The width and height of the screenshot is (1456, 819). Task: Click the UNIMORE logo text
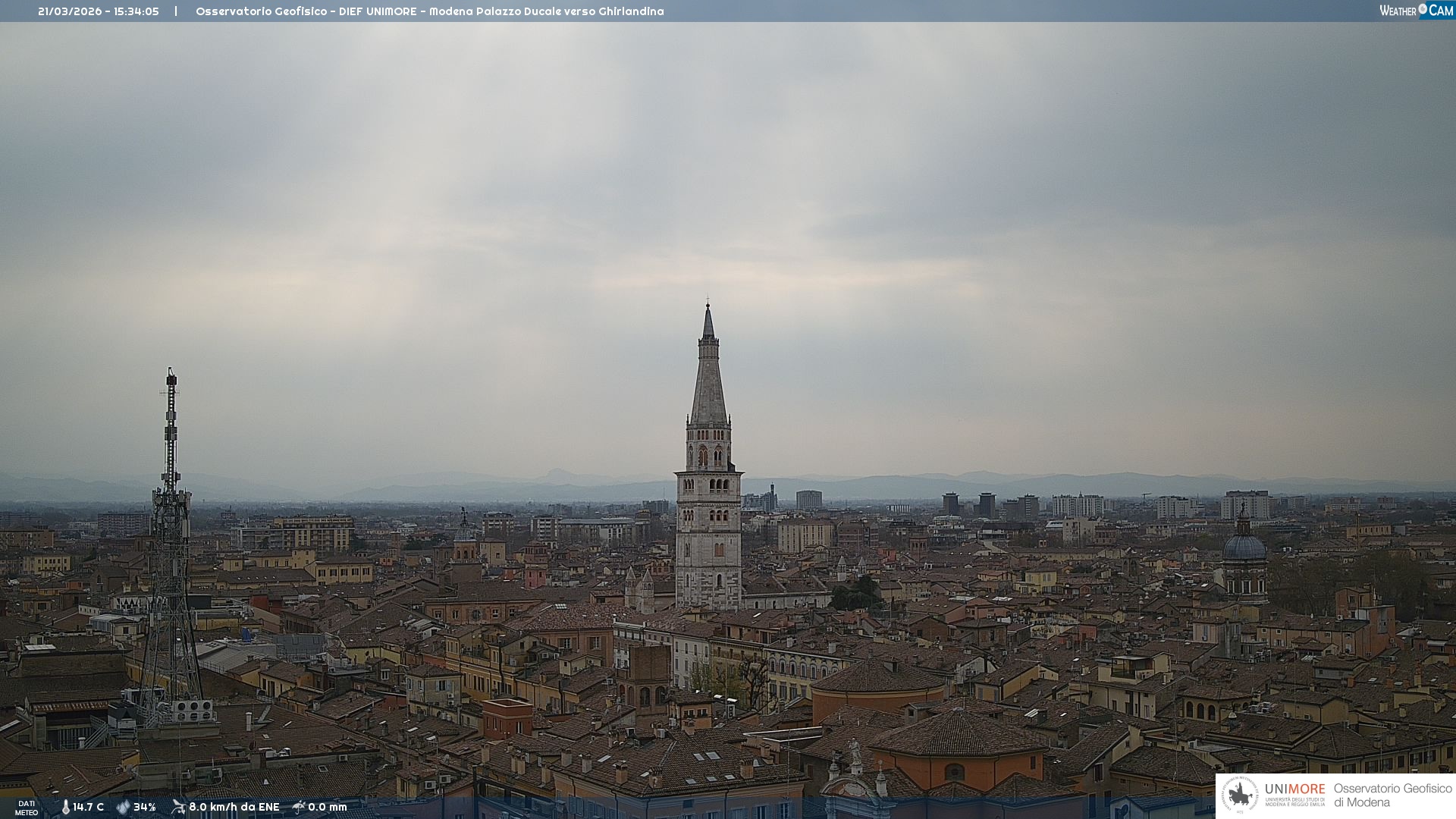point(1295,789)
